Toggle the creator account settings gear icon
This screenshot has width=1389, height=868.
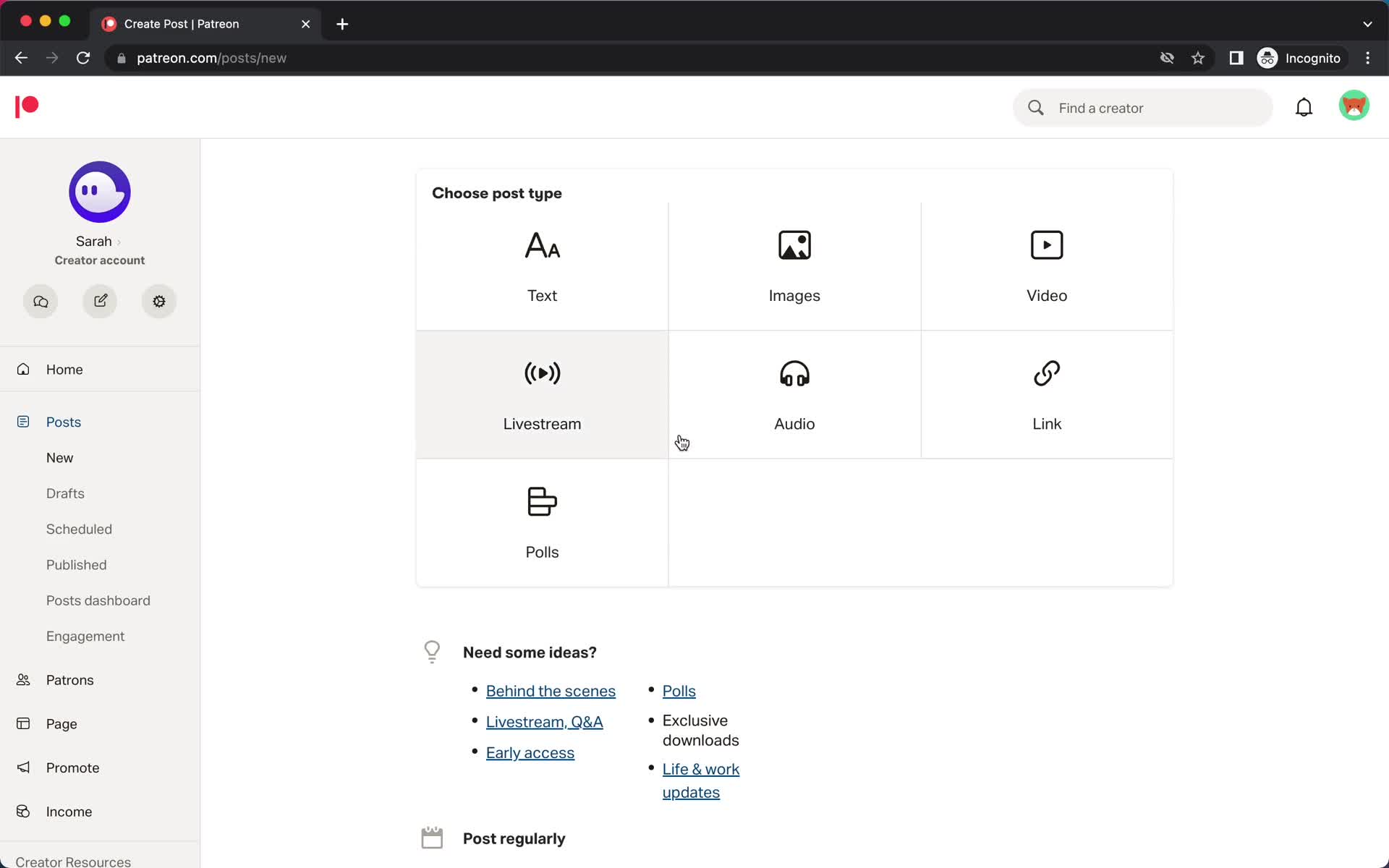159,300
